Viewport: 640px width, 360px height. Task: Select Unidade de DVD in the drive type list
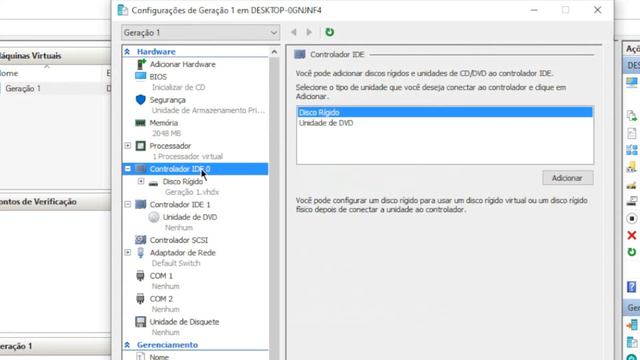tap(444, 123)
